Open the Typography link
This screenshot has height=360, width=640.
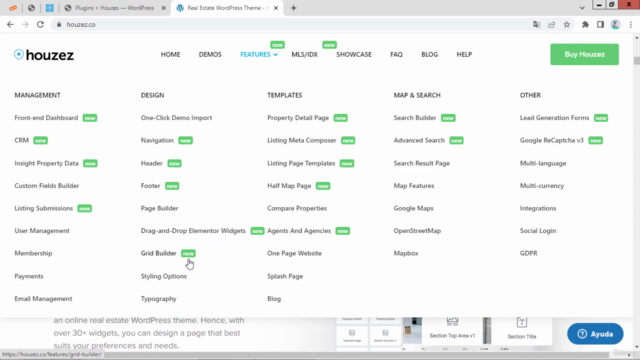pos(158,299)
